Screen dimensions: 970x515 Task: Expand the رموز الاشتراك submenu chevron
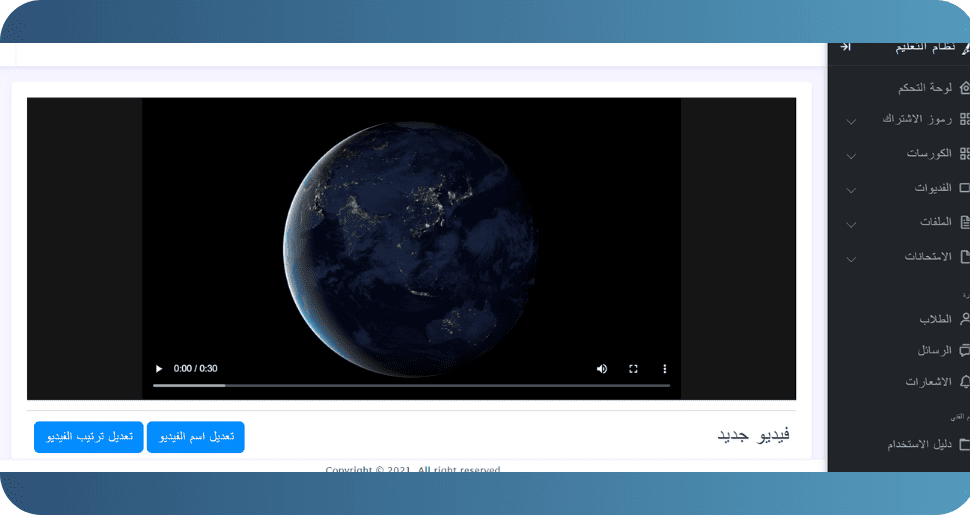851,122
